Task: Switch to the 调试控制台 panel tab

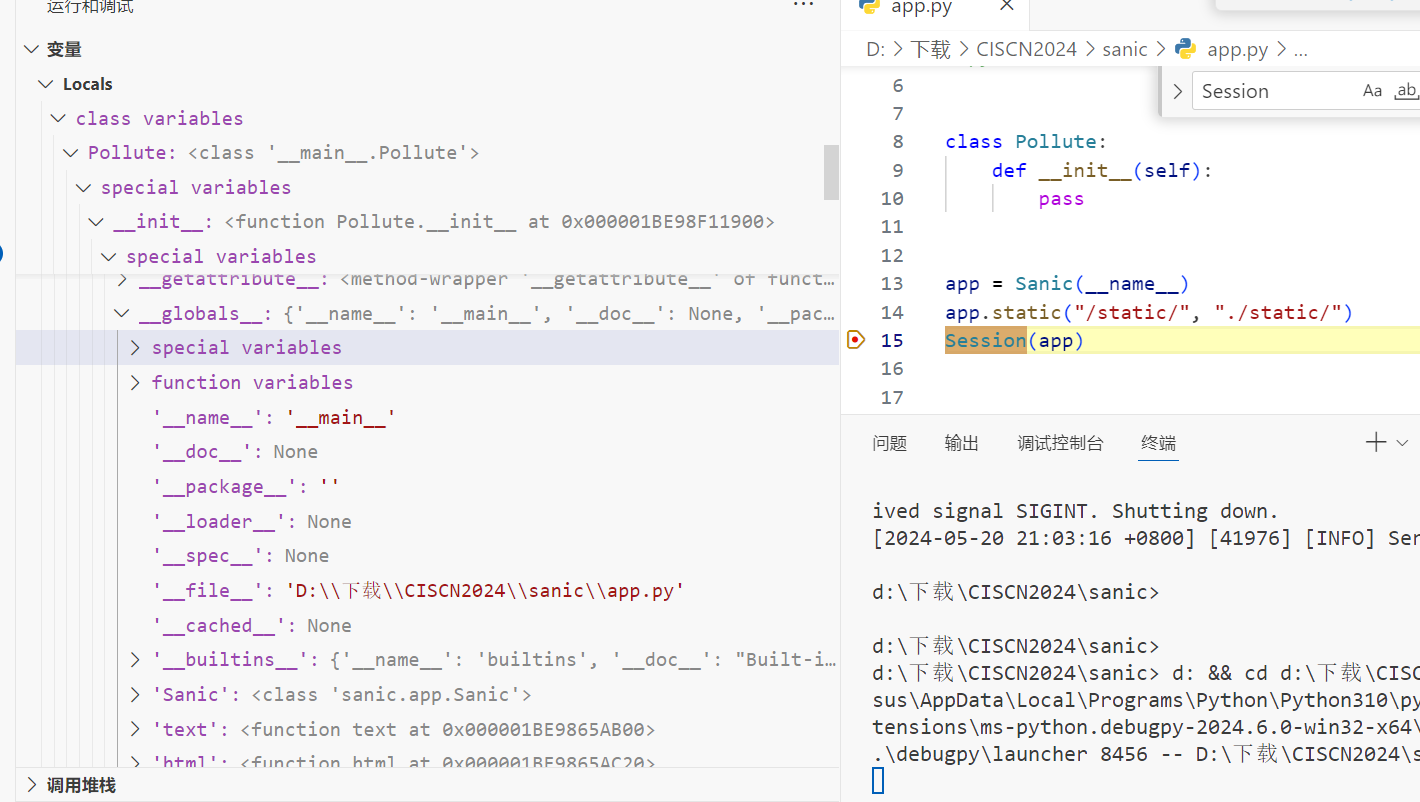Action: pos(1061,443)
